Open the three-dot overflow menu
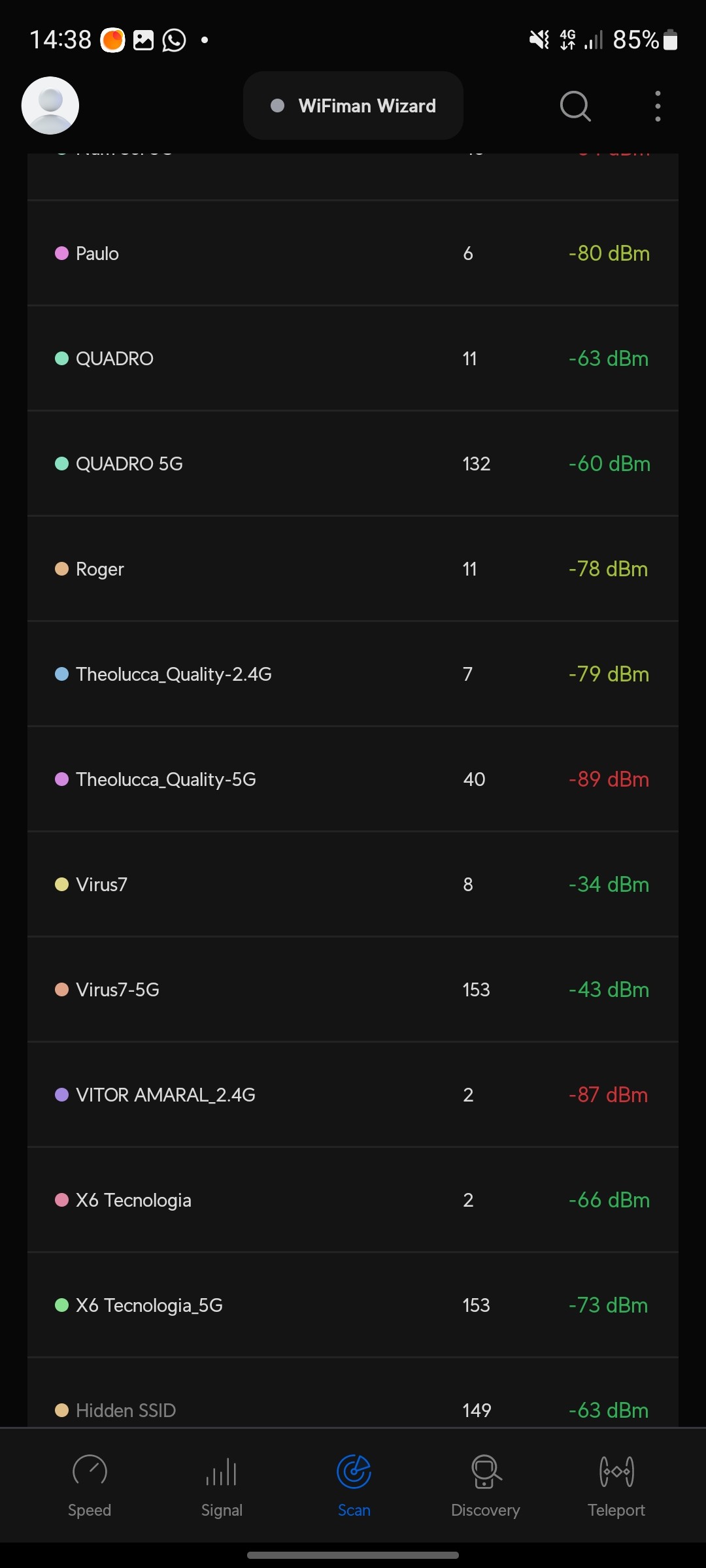The height and width of the screenshot is (1568, 706). click(x=658, y=106)
